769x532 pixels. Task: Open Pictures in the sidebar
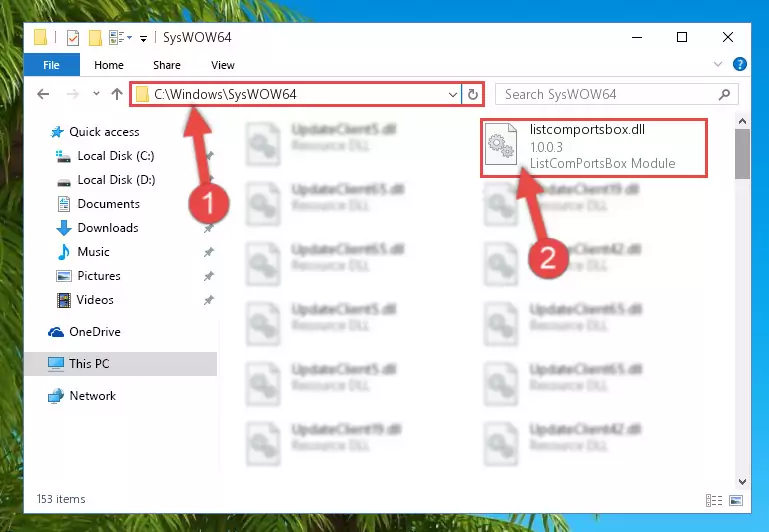pyautogui.click(x=99, y=276)
